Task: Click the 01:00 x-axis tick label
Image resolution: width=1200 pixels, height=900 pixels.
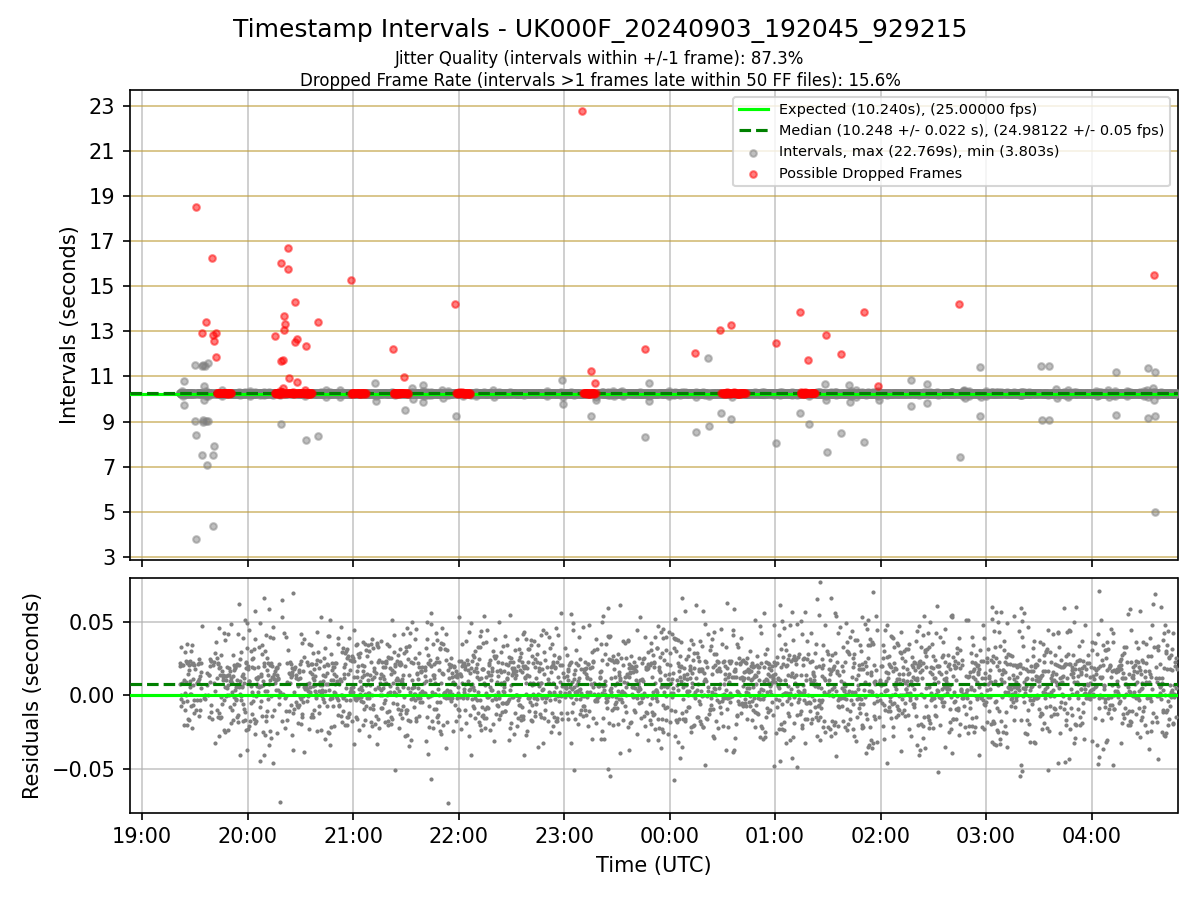Action: [775, 835]
